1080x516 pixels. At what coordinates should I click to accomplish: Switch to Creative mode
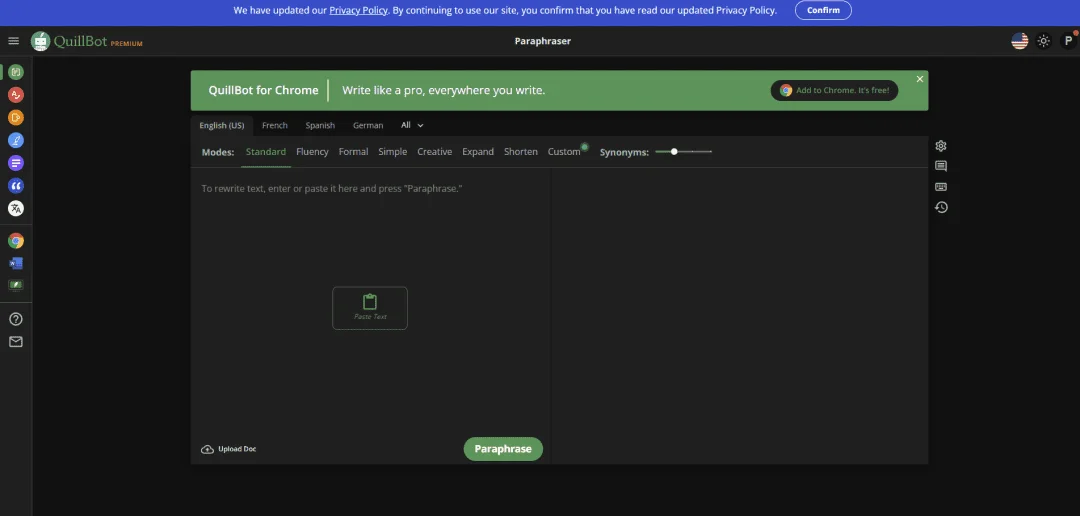click(x=435, y=152)
